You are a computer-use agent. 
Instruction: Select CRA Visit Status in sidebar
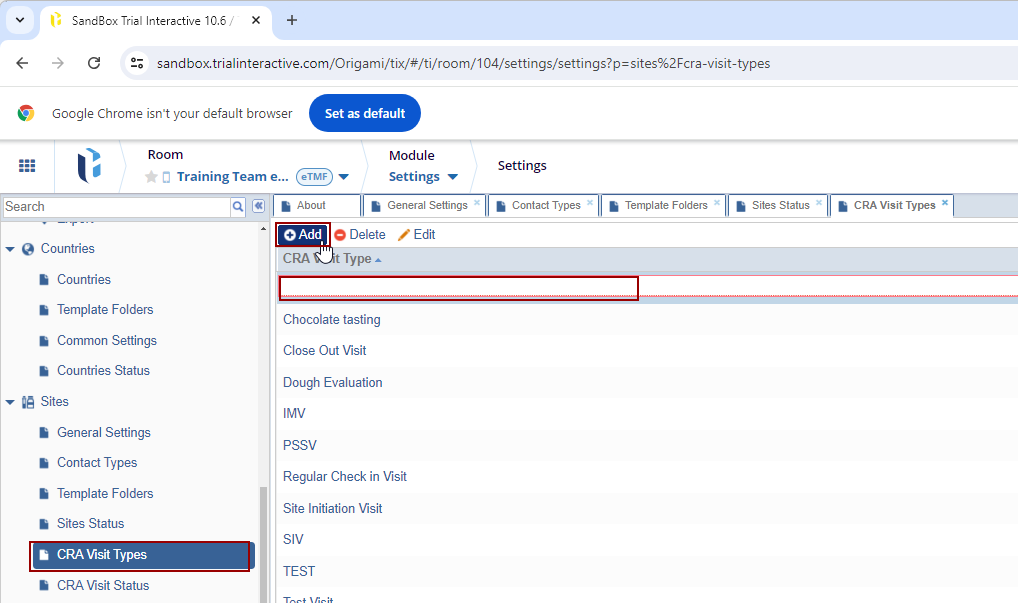102,586
